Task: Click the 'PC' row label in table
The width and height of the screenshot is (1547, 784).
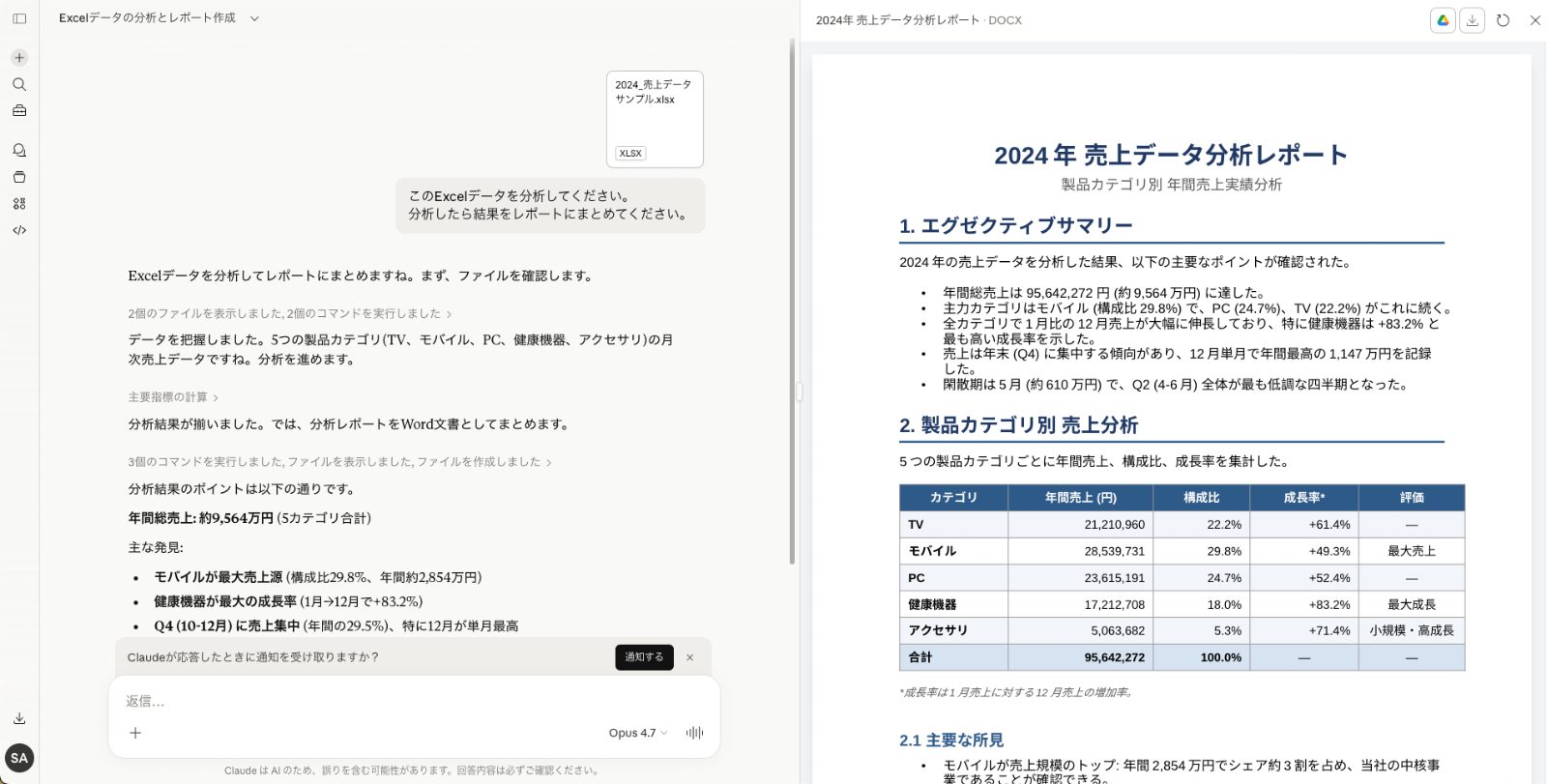Action: (916, 578)
